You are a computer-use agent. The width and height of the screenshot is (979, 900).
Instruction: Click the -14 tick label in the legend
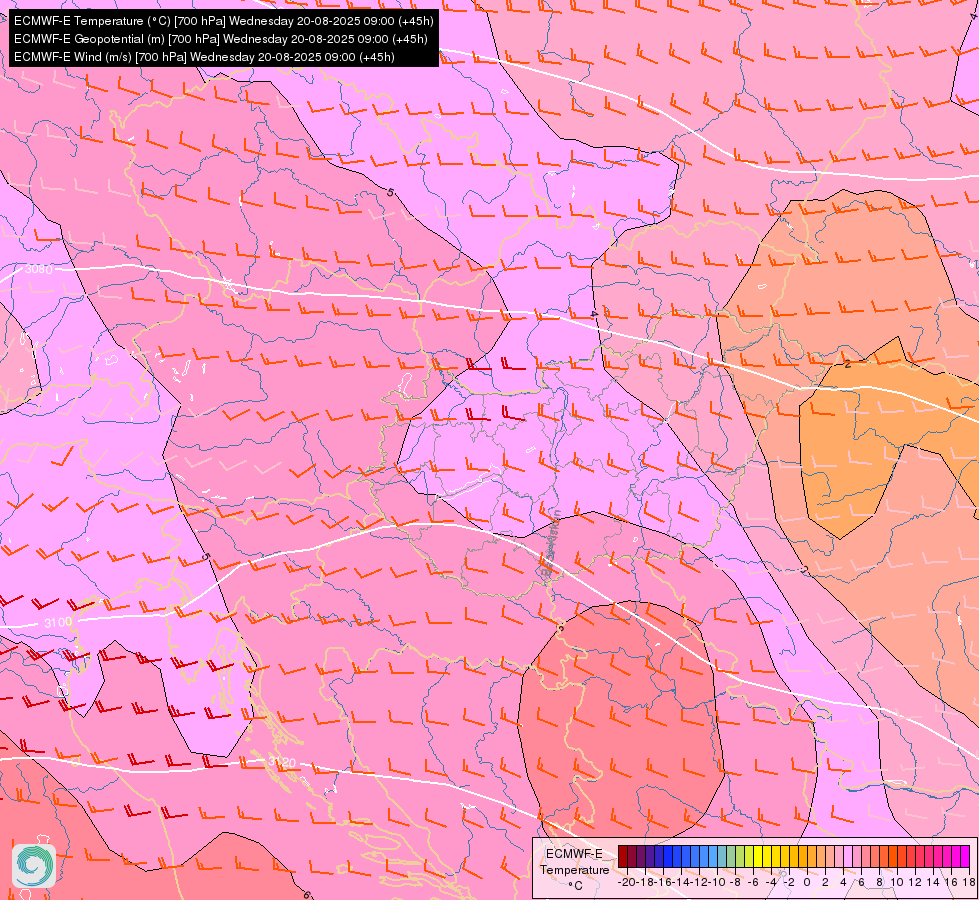pyautogui.click(x=682, y=883)
